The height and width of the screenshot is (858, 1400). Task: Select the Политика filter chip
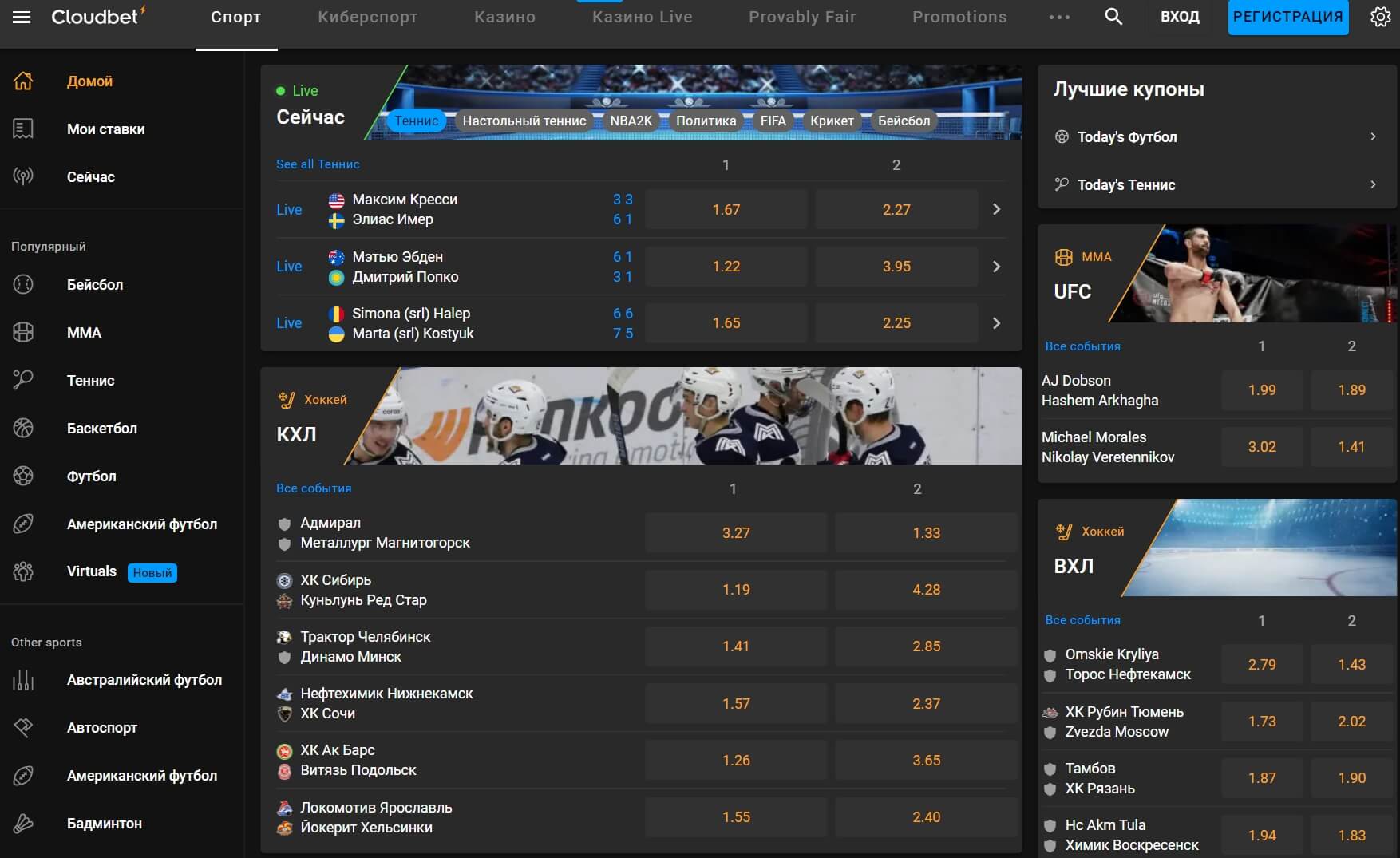(x=706, y=121)
